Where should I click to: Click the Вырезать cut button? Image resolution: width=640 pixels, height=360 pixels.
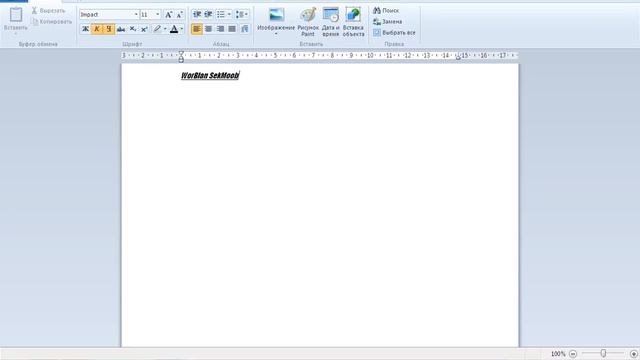[48, 11]
